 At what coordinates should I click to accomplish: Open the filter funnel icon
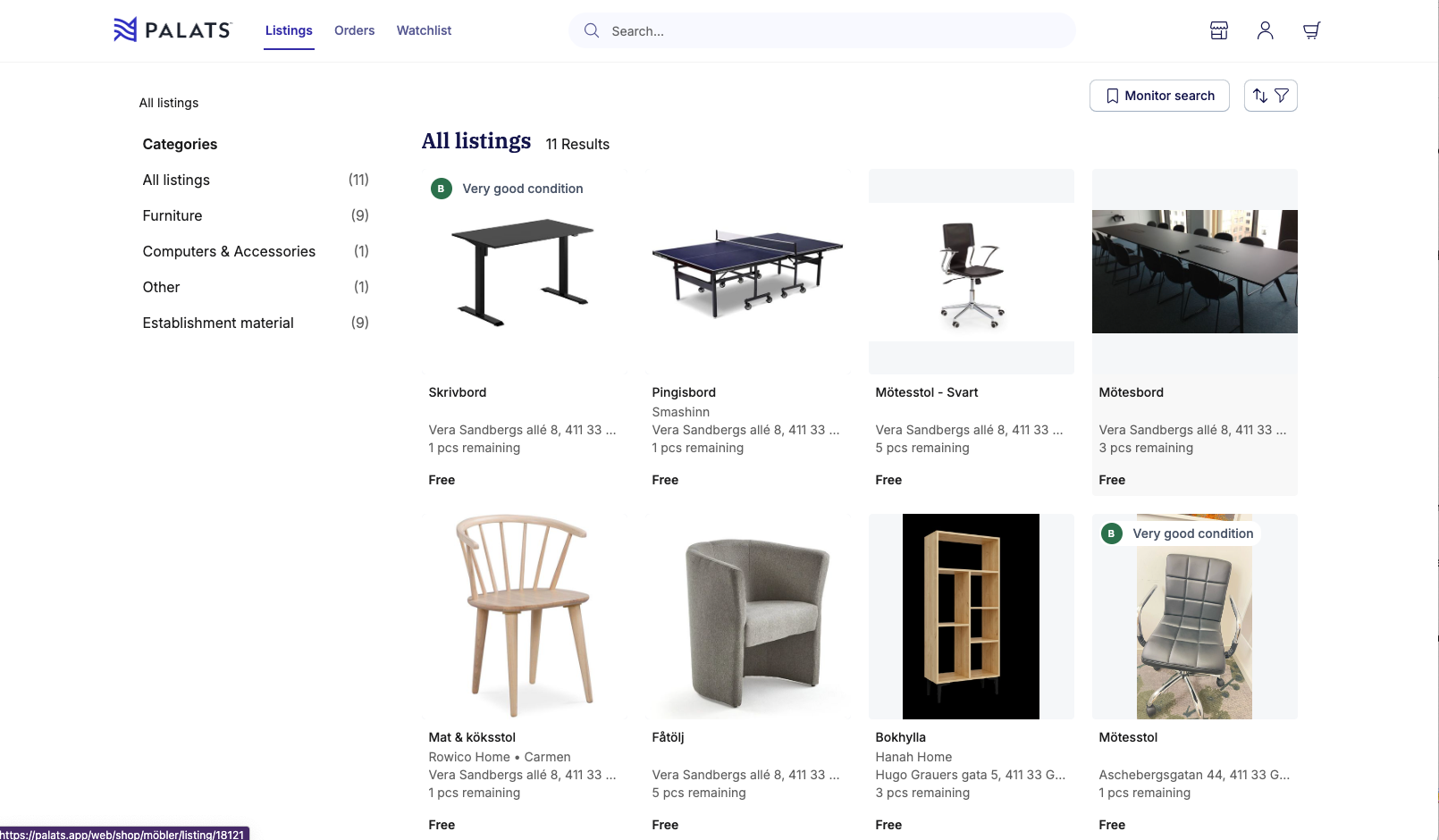(x=1282, y=96)
